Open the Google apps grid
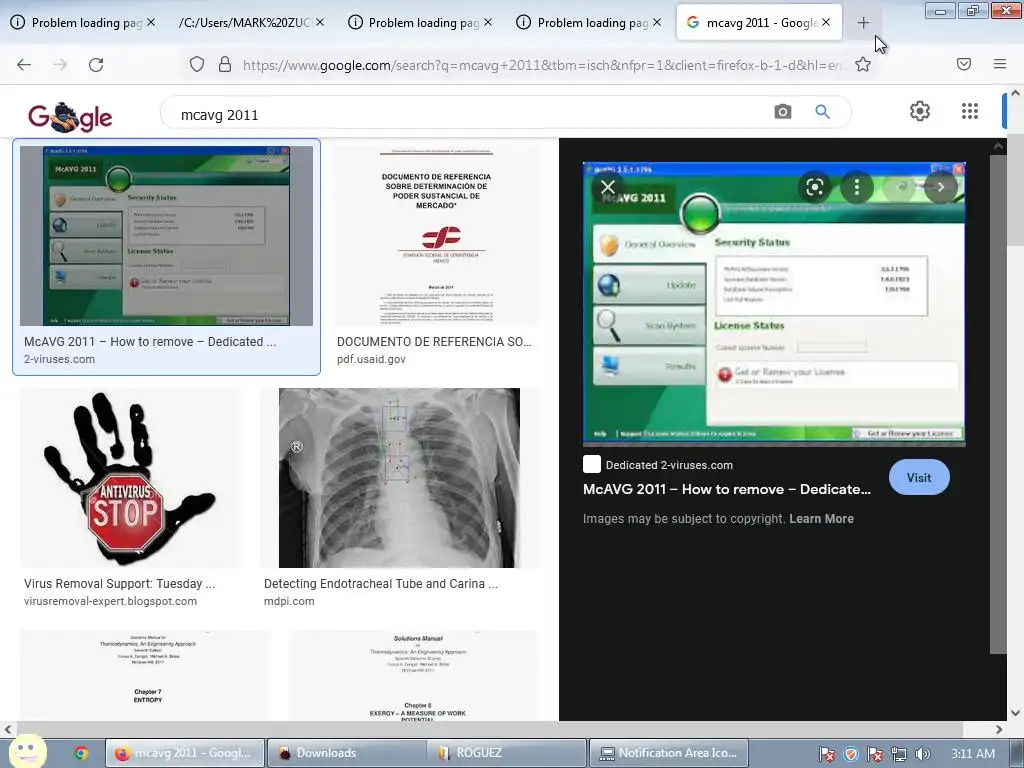Image resolution: width=1024 pixels, height=768 pixels. [x=970, y=111]
